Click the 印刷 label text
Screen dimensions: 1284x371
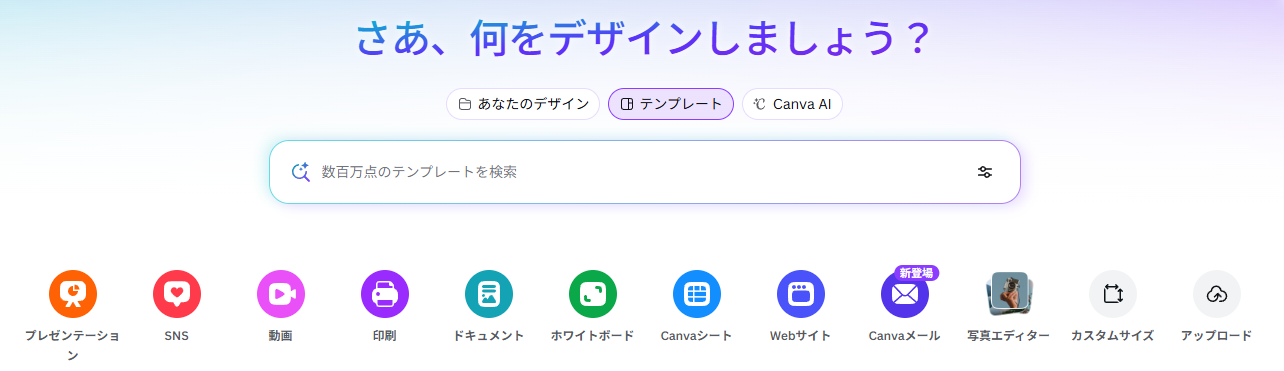(x=385, y=336)
